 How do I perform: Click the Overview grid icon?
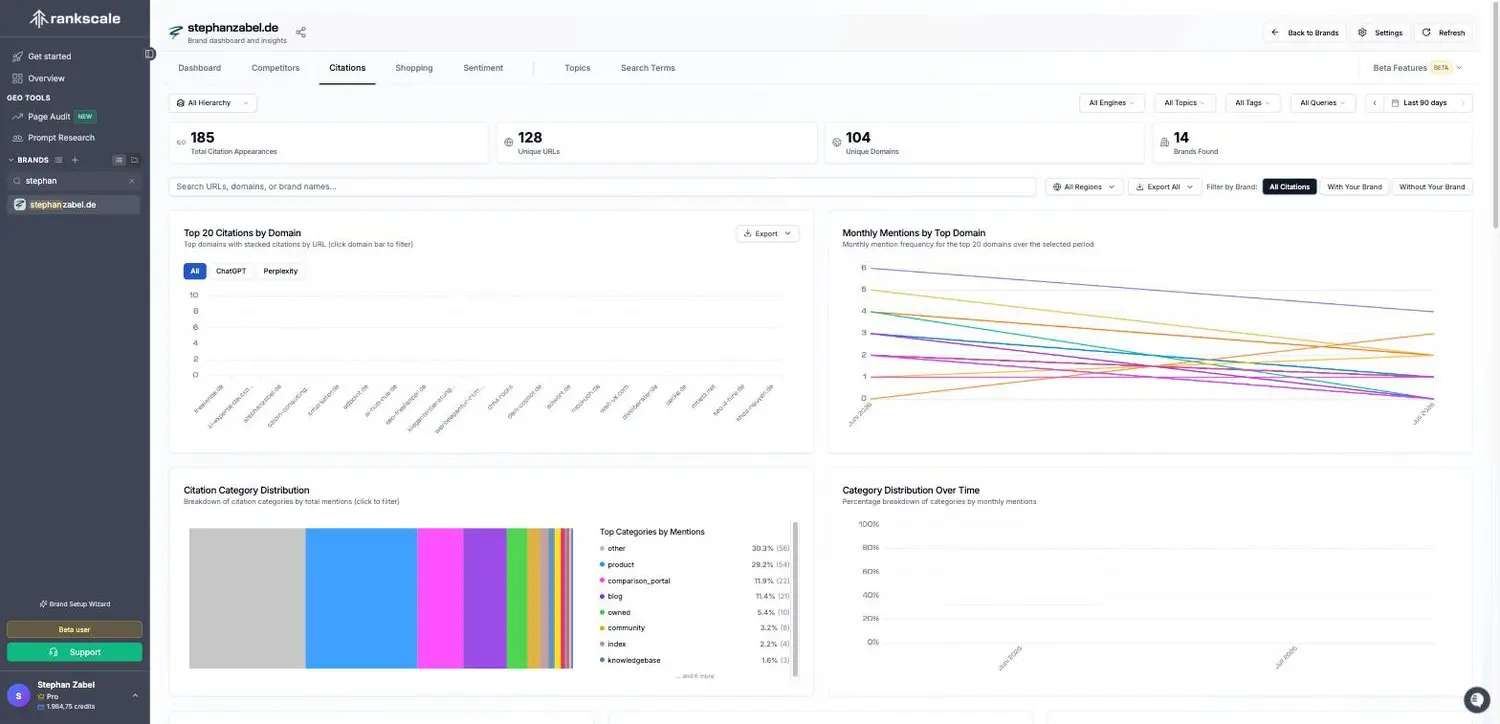coord(17,78)
